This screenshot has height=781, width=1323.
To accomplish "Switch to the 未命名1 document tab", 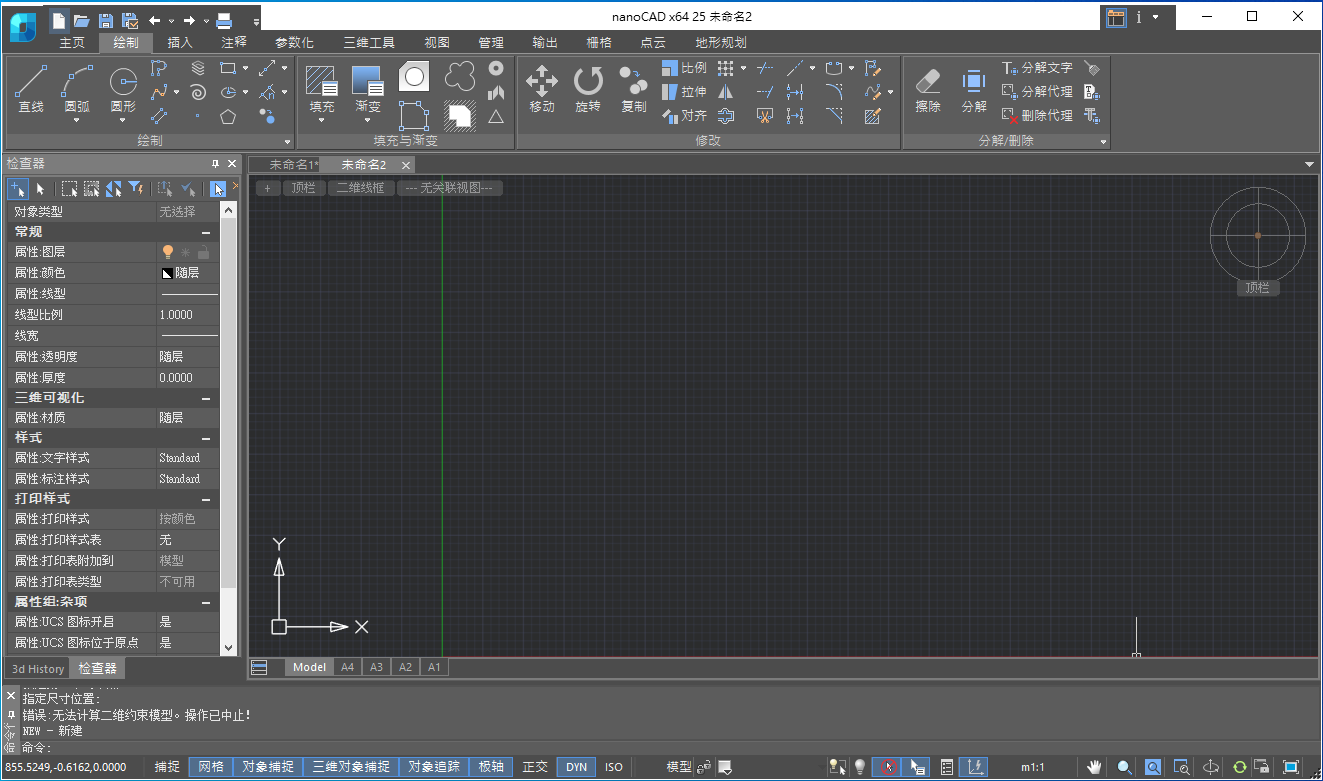I will point(292,165).
